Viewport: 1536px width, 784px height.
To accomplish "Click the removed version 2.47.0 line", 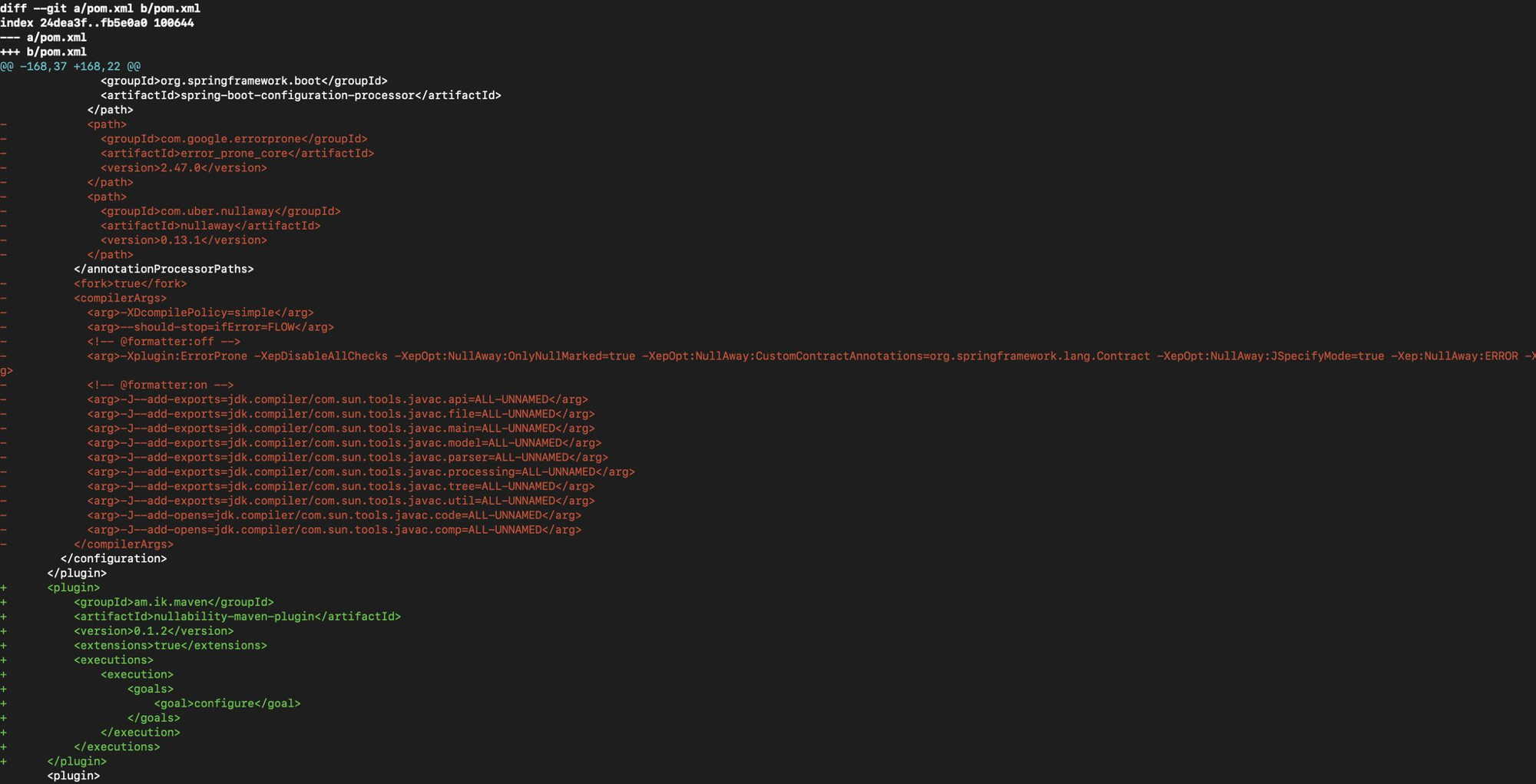I will click(184, 168).
